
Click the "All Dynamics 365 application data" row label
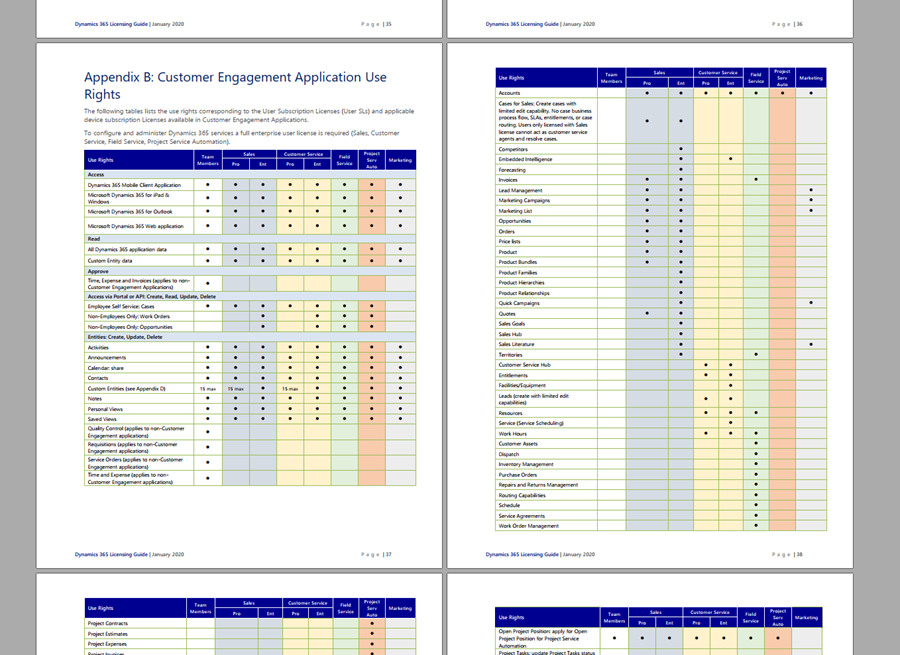(x=127, y=250)
